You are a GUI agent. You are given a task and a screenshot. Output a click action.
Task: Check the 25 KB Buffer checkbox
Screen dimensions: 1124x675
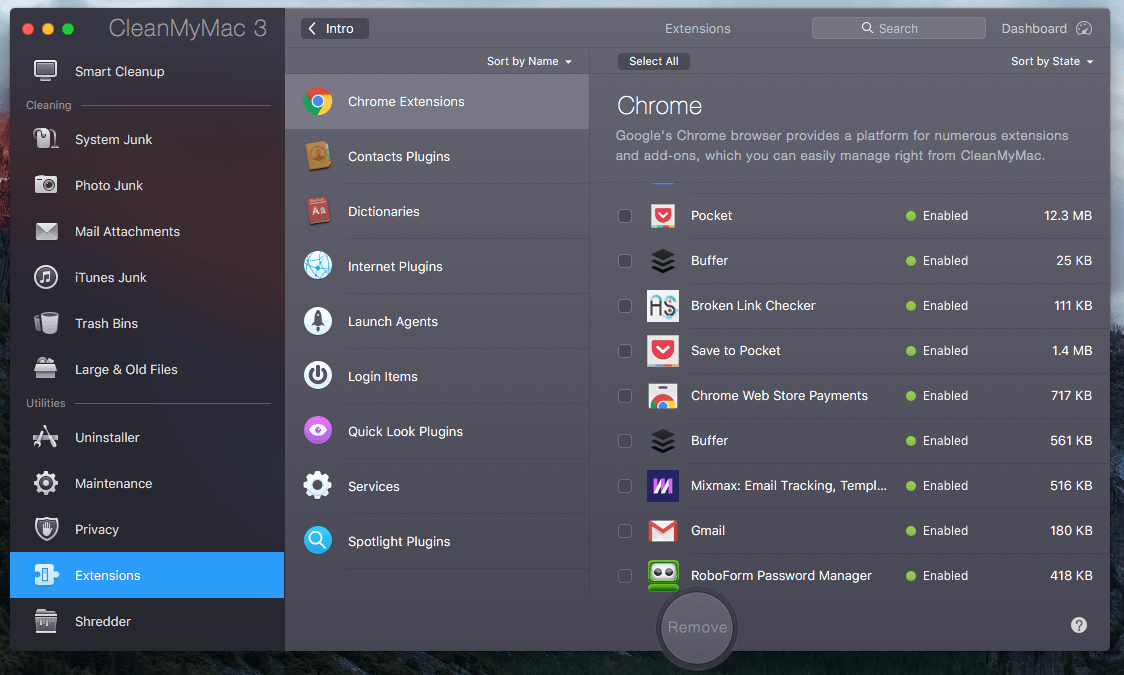(x=625, y=261)
